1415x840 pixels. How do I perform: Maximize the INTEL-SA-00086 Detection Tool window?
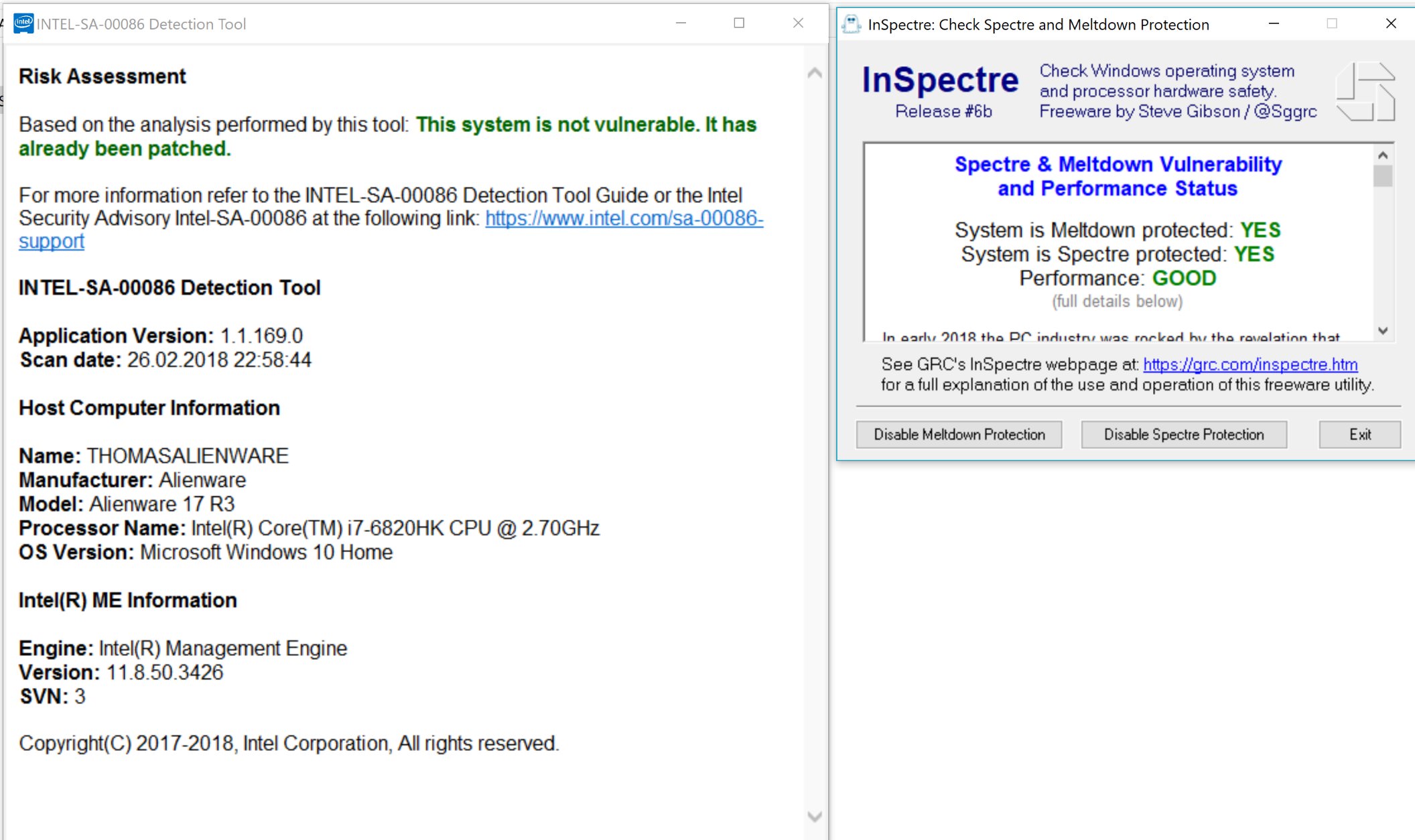pos(739,23)
